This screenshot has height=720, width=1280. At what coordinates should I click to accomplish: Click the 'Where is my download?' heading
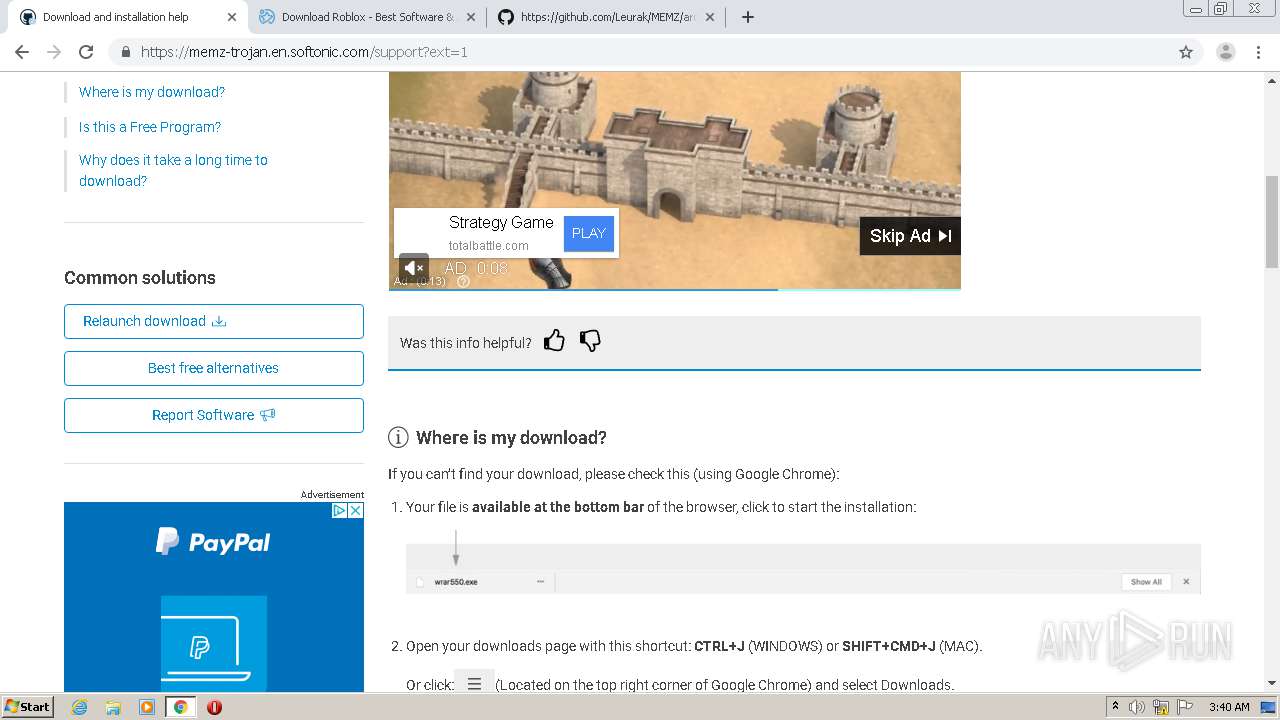pos(511,438)
